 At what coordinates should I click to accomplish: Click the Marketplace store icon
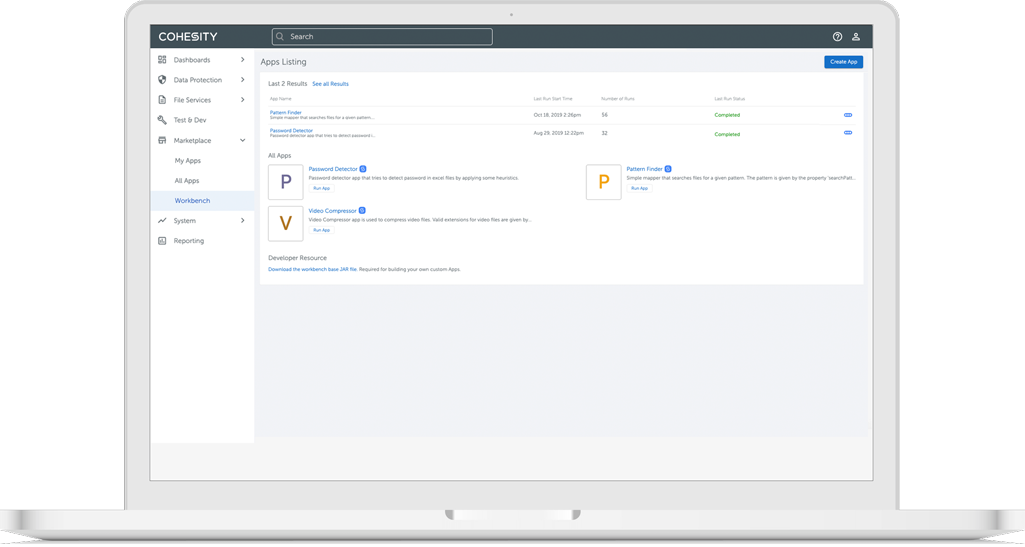tap(162, 141)
